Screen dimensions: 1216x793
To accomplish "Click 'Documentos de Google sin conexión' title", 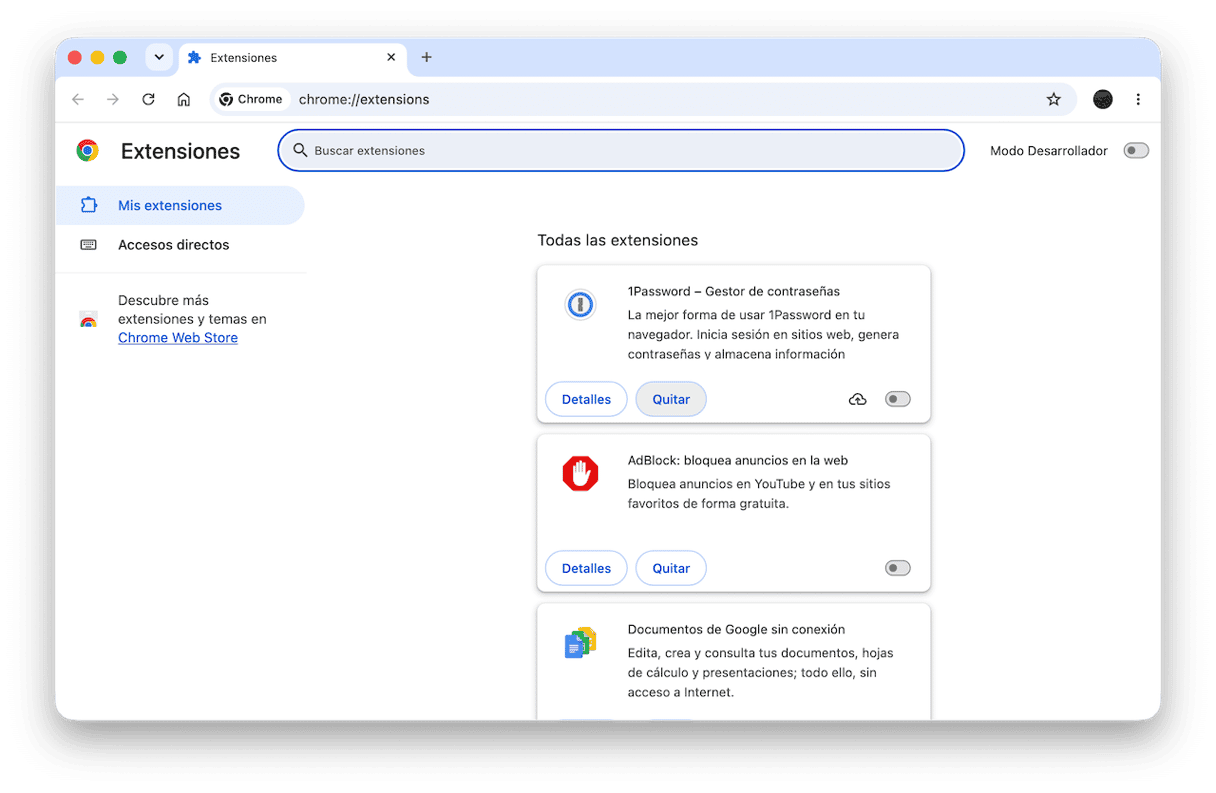I will coord(736,629).
